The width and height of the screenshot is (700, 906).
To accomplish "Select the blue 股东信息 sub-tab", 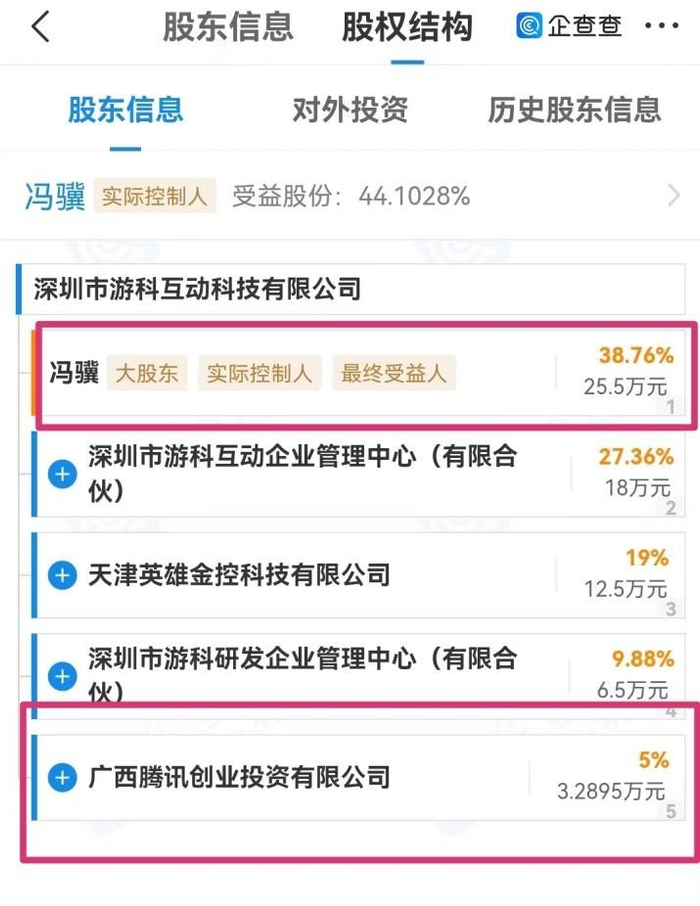I will [125, 109].
